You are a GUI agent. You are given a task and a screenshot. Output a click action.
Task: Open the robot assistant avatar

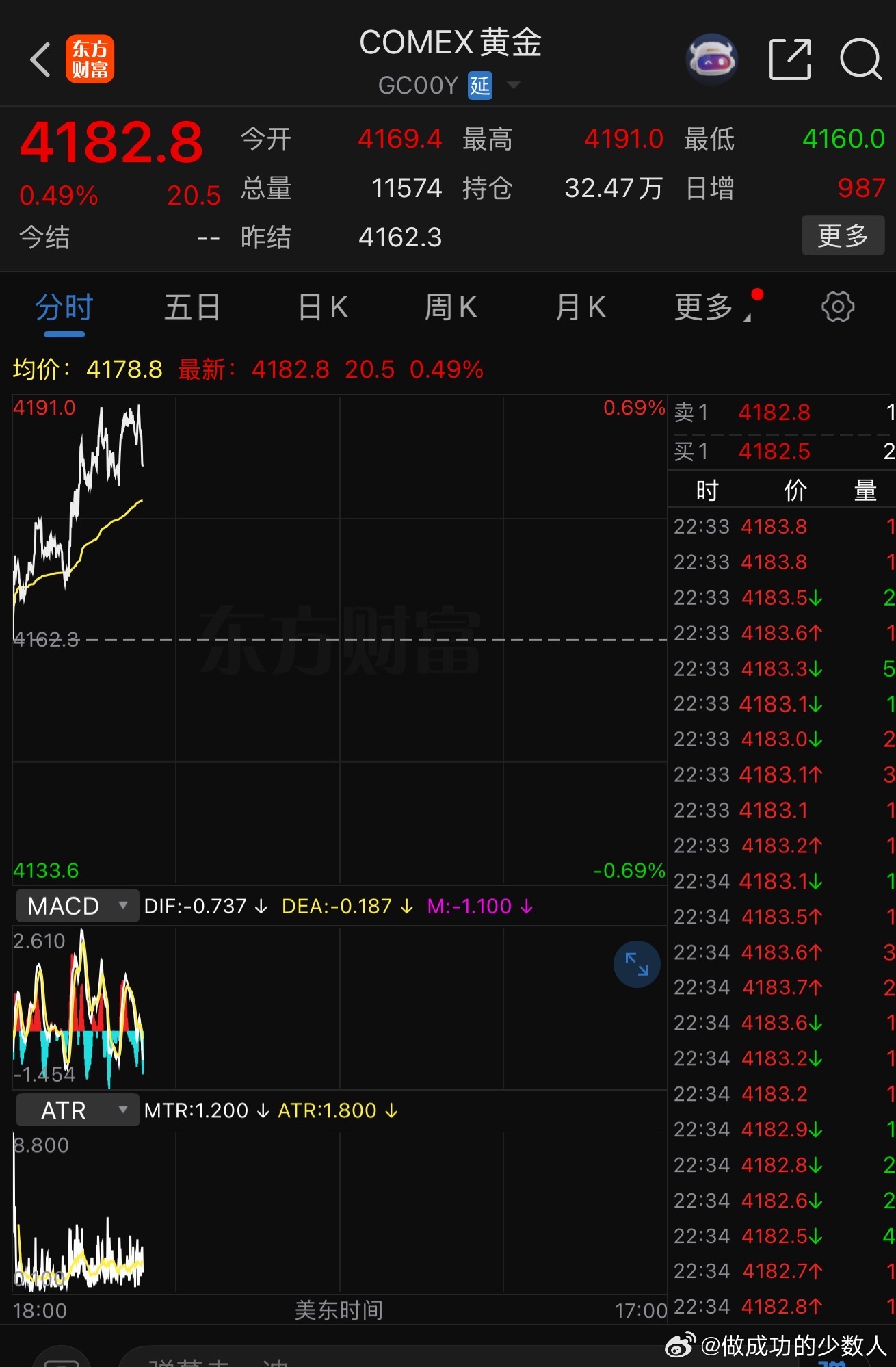click(711, 59)
